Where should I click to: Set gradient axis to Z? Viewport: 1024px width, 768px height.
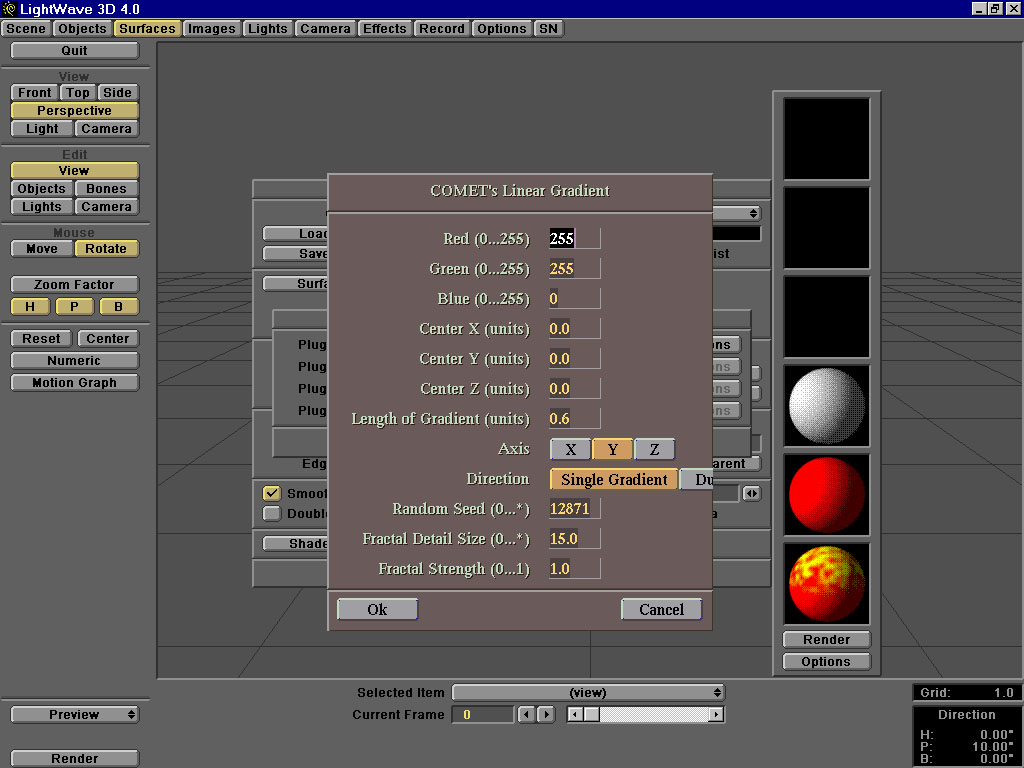pos(654,450)
